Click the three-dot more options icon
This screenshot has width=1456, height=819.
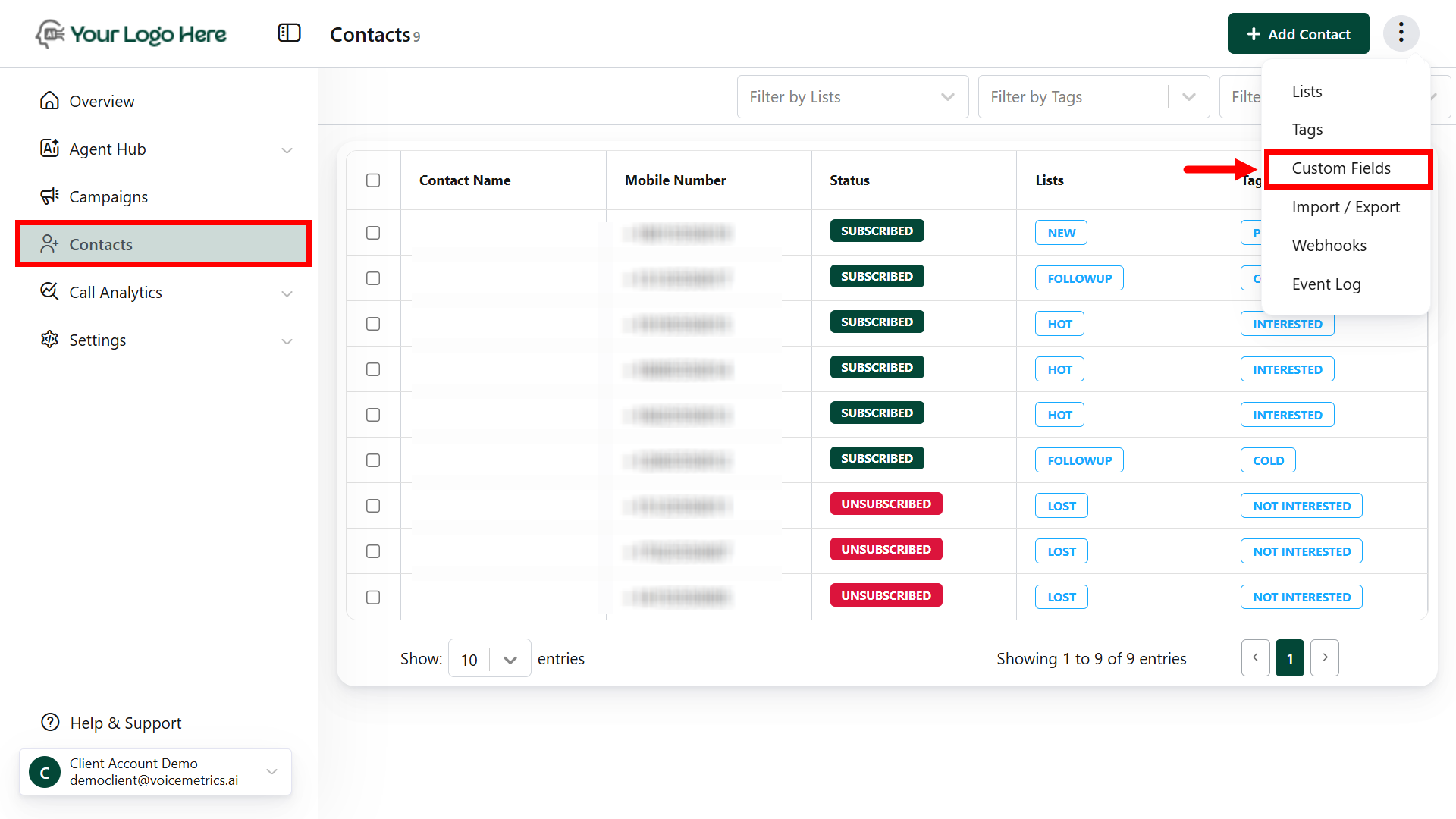click(x=1401, y=33)
